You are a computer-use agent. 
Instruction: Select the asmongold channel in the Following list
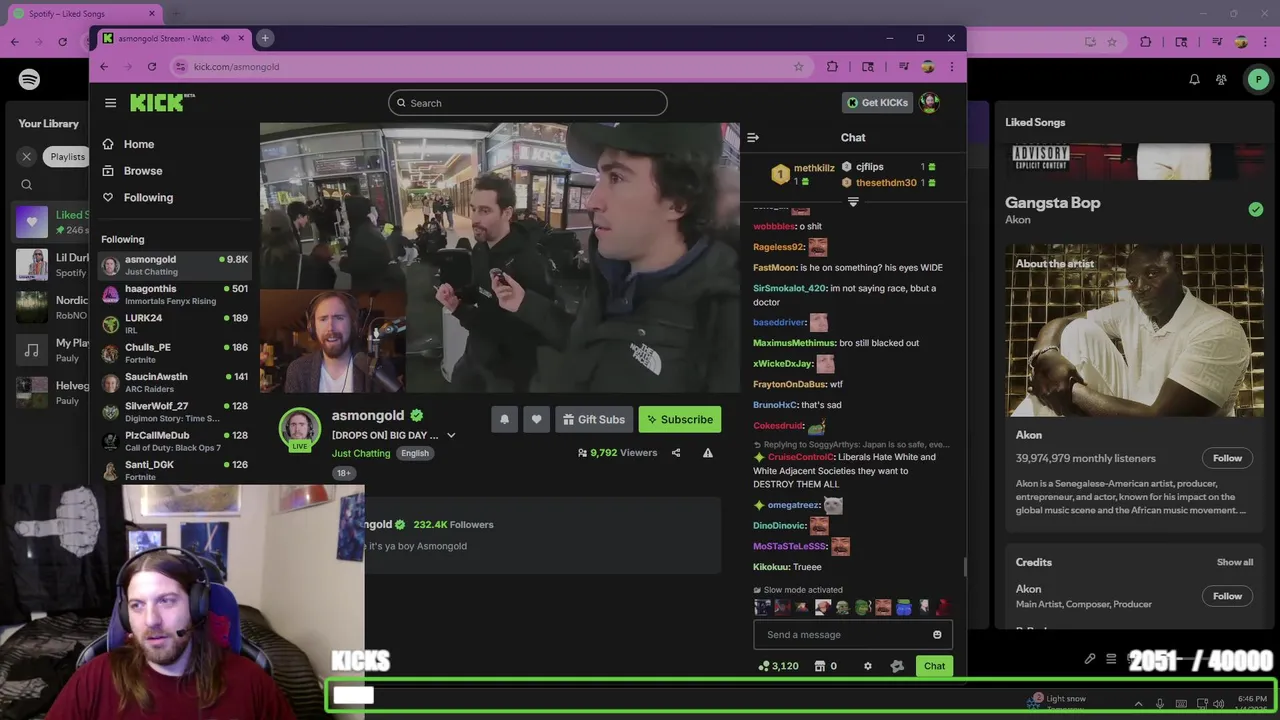pyautogui.click(x=174, y=265)
